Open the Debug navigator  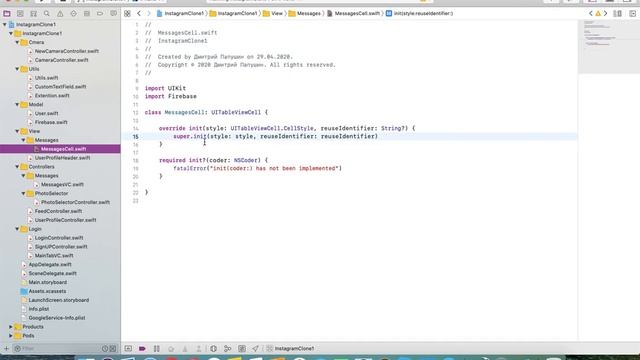[87, 13]
